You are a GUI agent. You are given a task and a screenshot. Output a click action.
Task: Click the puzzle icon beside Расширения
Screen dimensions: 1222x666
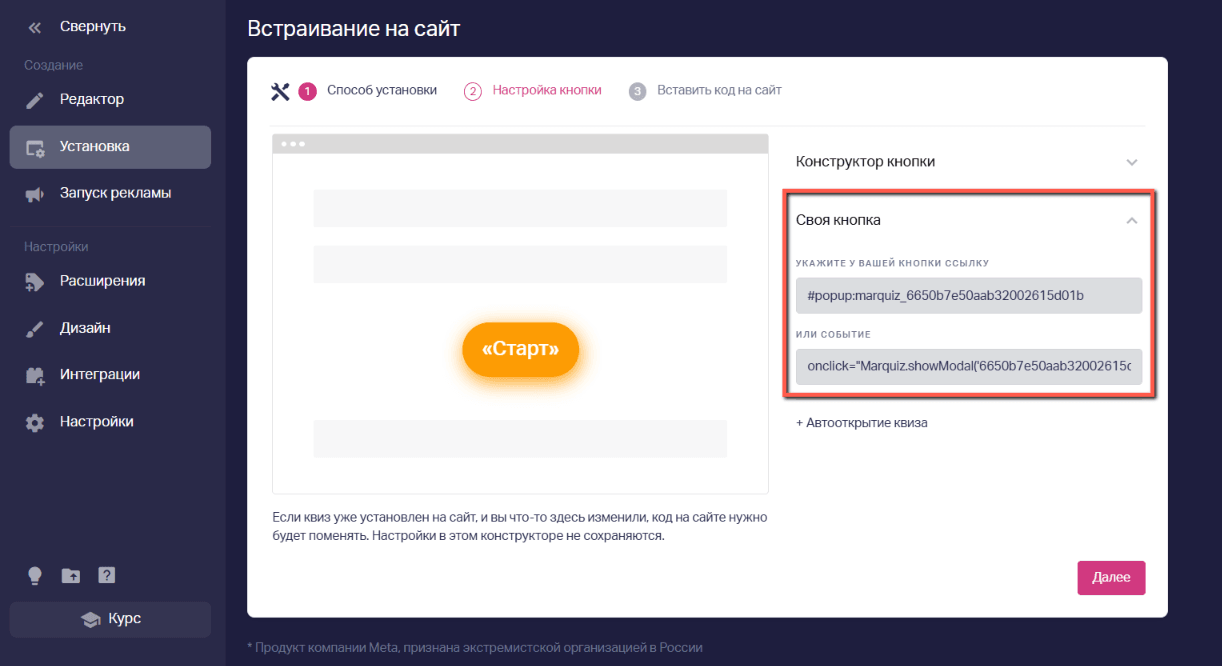(x=35, y=282)
